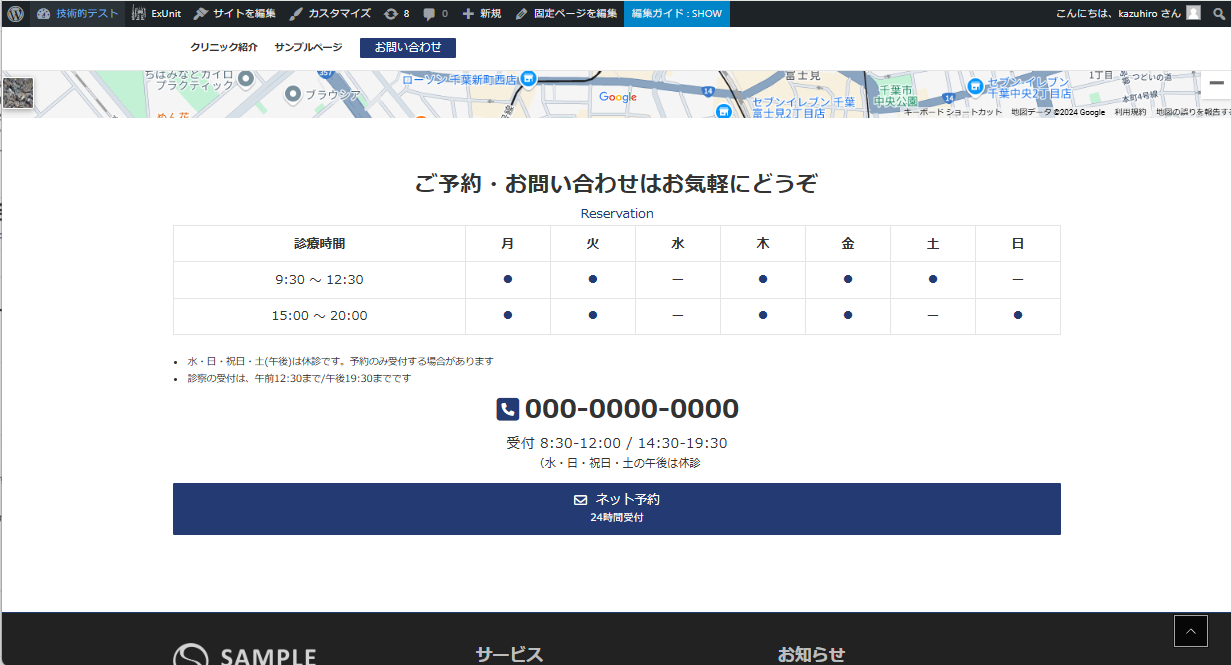Toggle the 編集ガイド : SHOW button
1231x665 pixels.
[x=676, y=14]
